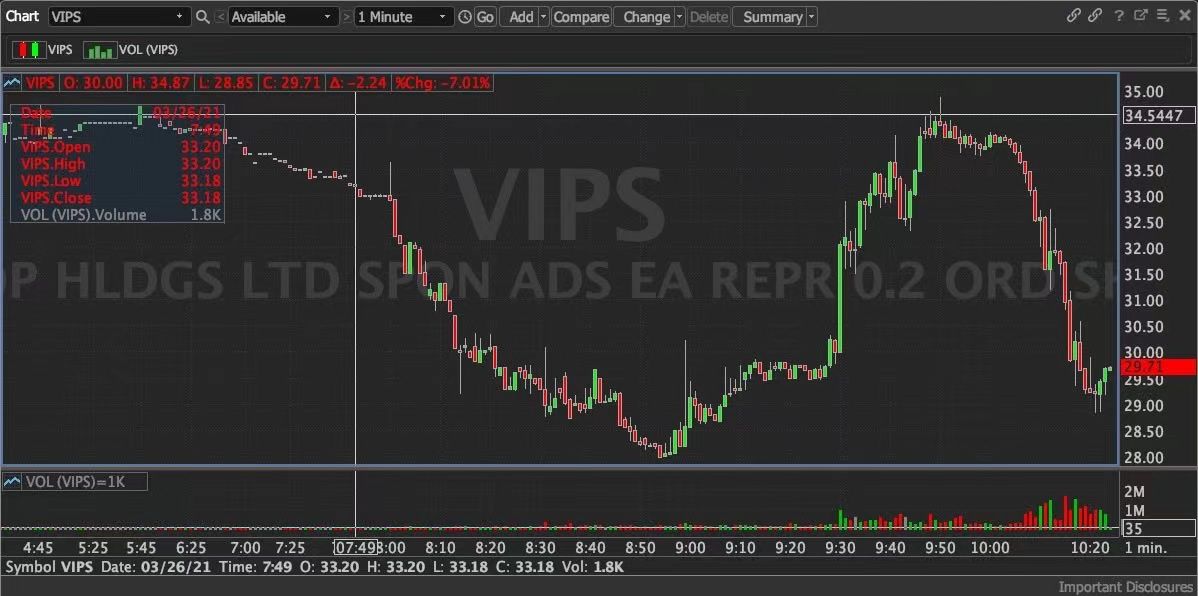Click the 32.00 price axis label
This screenshot has width=1198, height=596.
pyautogui.click(x=1144, y=249)
